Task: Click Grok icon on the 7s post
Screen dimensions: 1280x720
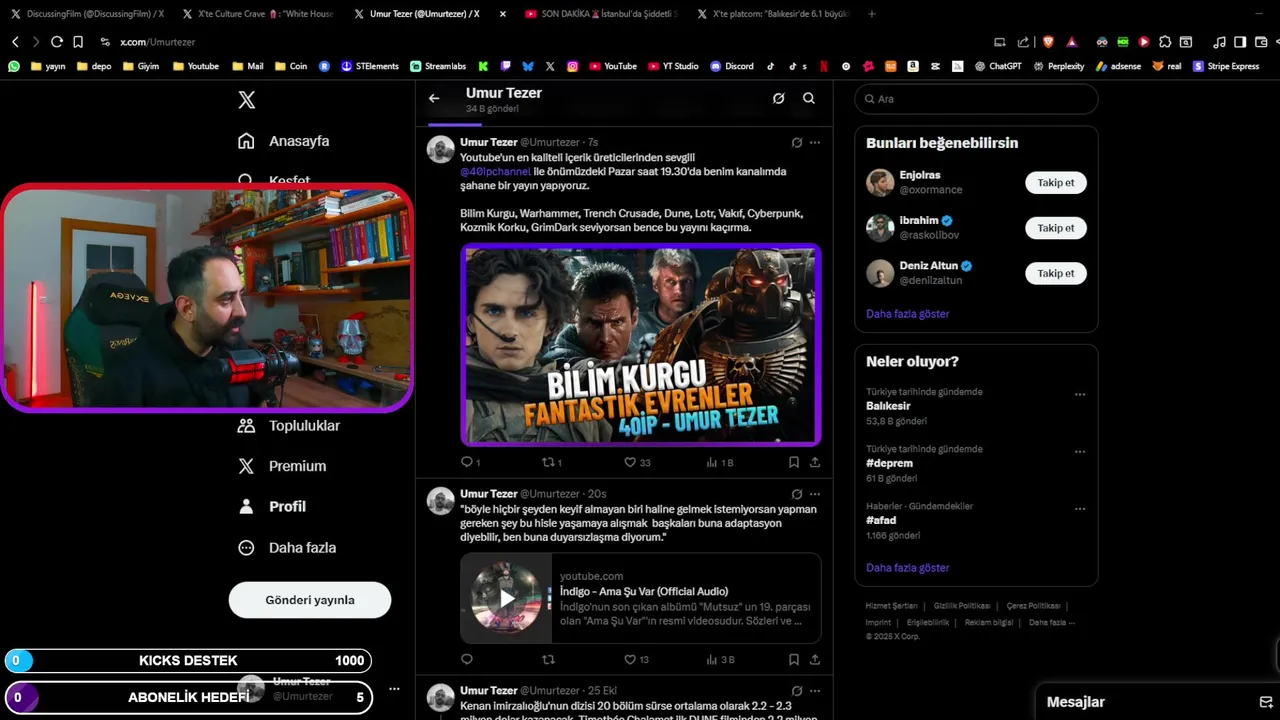Action: click(x=797, y=143)
